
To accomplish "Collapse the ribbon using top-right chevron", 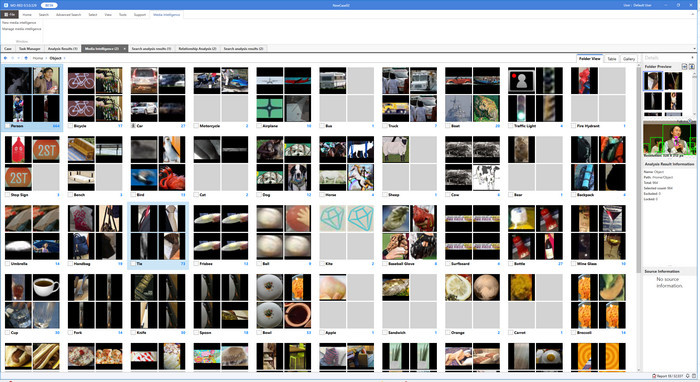I will (693, 15).
